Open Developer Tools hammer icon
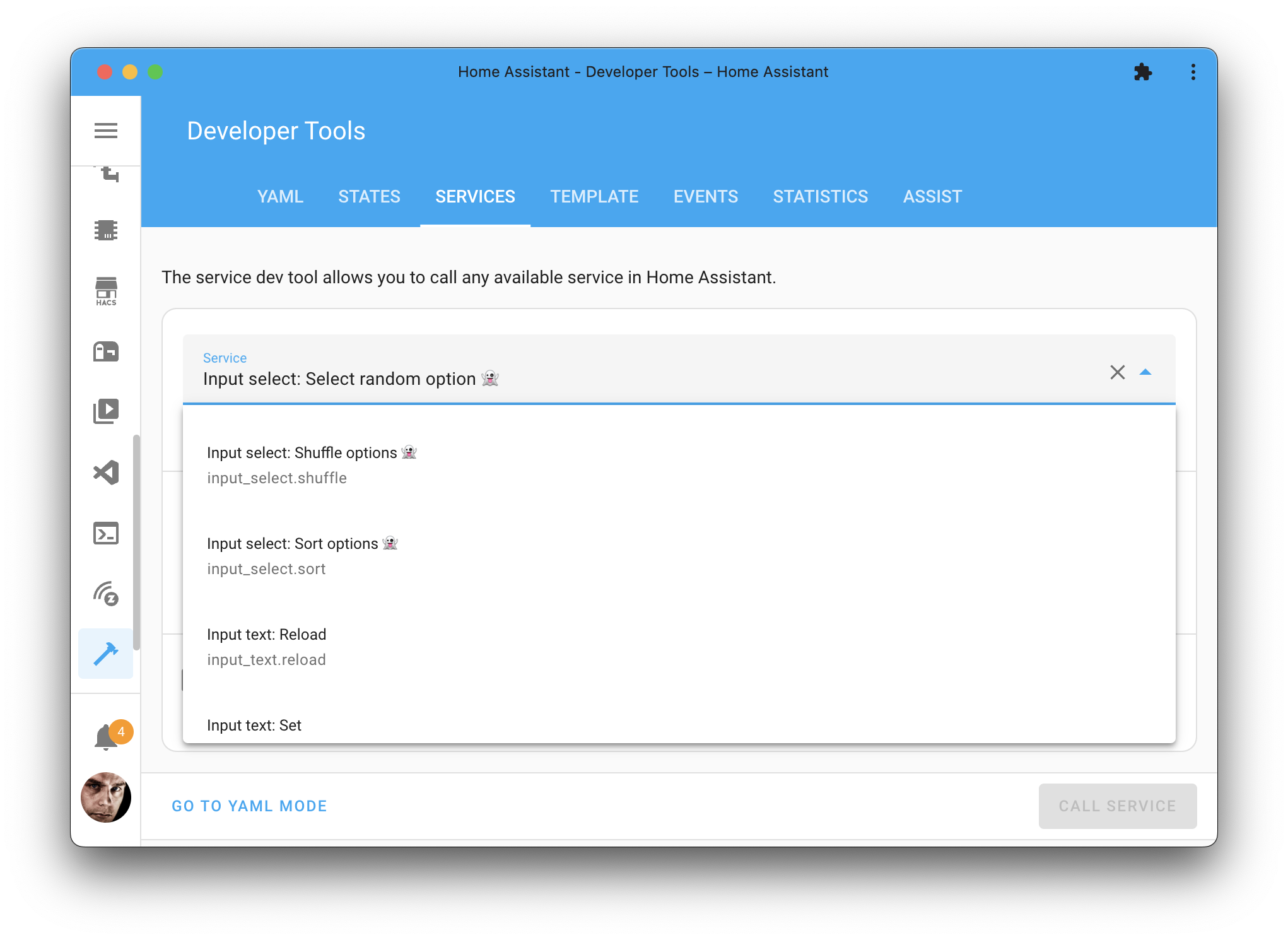1288x940 pixels. [x=106, y=654]
